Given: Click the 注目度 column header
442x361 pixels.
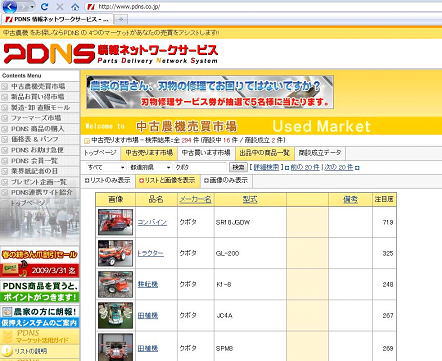Looking at the screenshot, I should [x=384, y=199].
